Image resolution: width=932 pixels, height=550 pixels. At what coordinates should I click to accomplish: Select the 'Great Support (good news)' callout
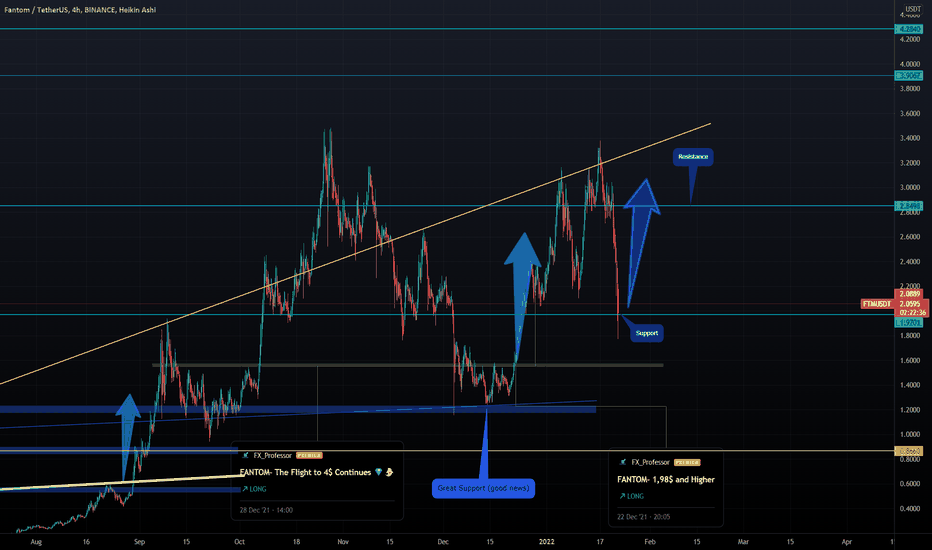(x=483, y=488)
